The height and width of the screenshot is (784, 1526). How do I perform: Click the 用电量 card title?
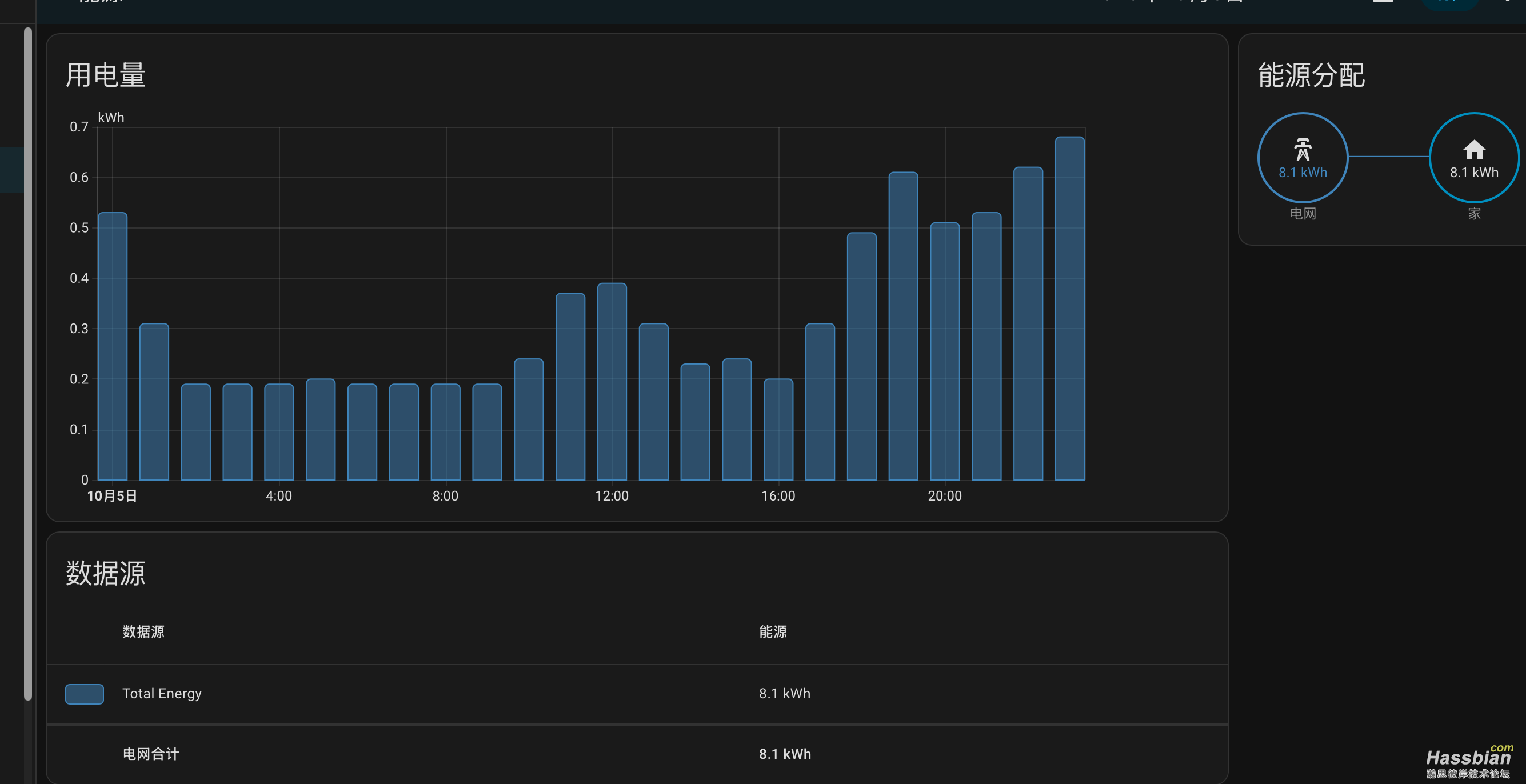point(105,75)
